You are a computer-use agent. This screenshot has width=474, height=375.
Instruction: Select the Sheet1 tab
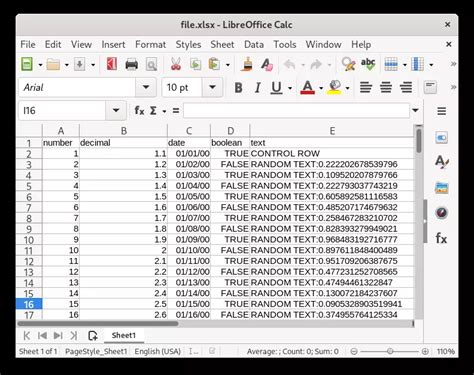pyautogui.click(x=124, y=335)
